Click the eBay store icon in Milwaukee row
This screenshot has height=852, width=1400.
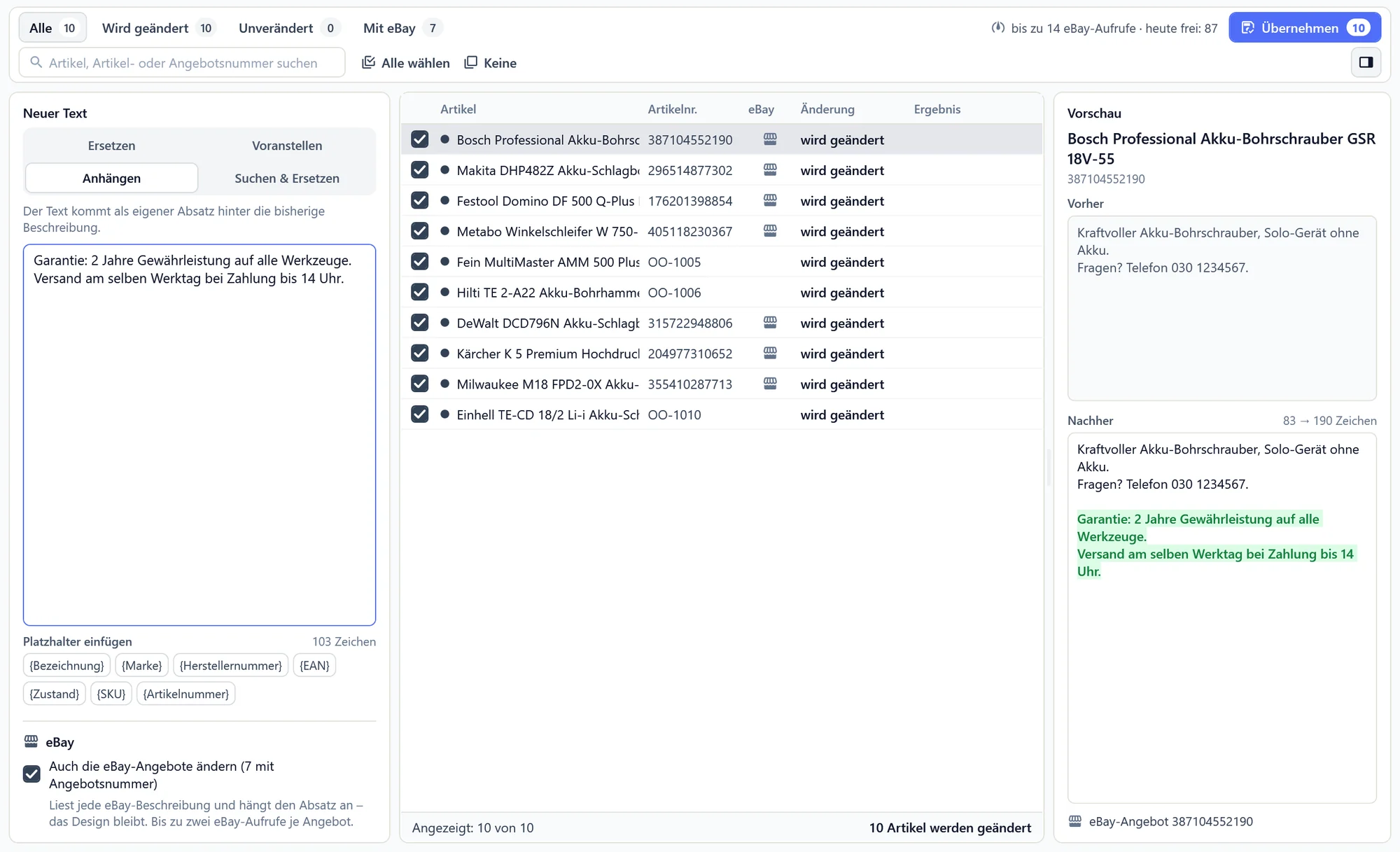[x=770, y=384]
